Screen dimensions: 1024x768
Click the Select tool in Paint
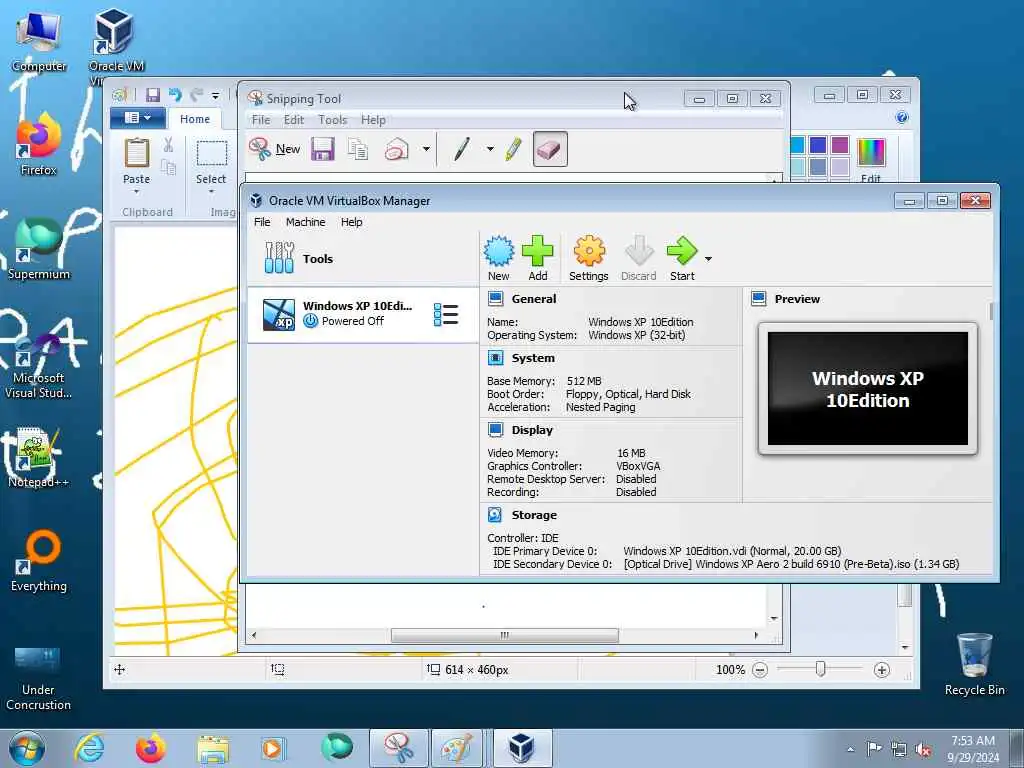[211, 161]
